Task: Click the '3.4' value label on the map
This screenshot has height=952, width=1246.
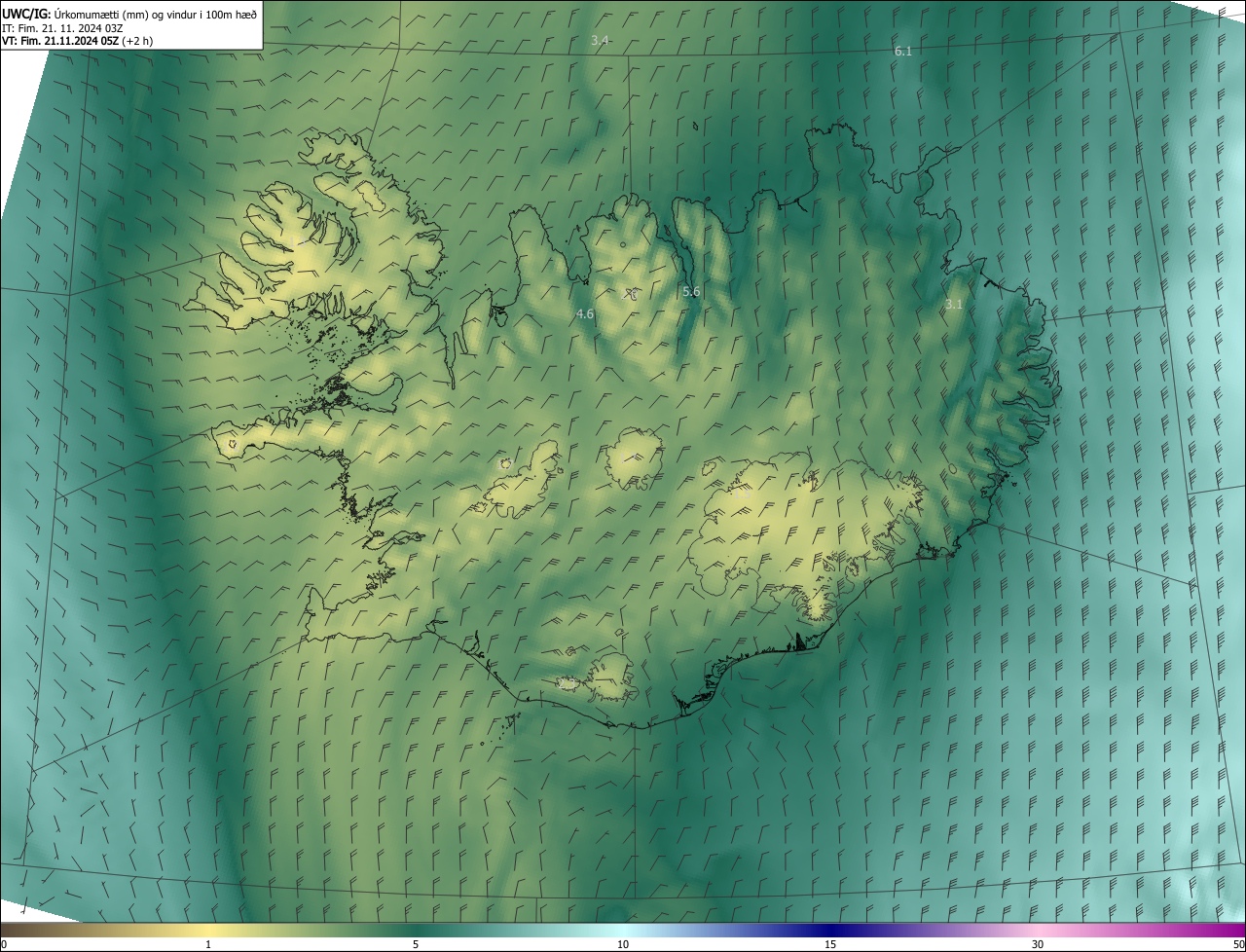Action: [x=600, y=41]
